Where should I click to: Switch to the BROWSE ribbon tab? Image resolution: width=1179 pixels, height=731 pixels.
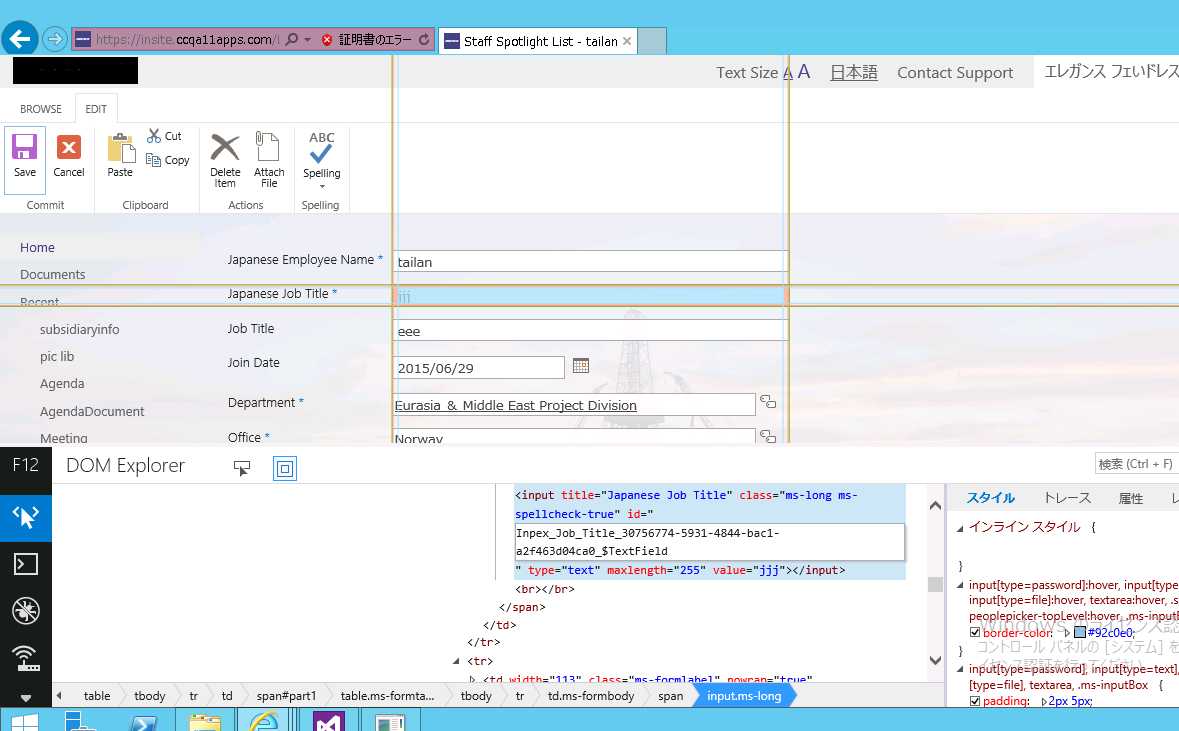[x=41, y=109]
